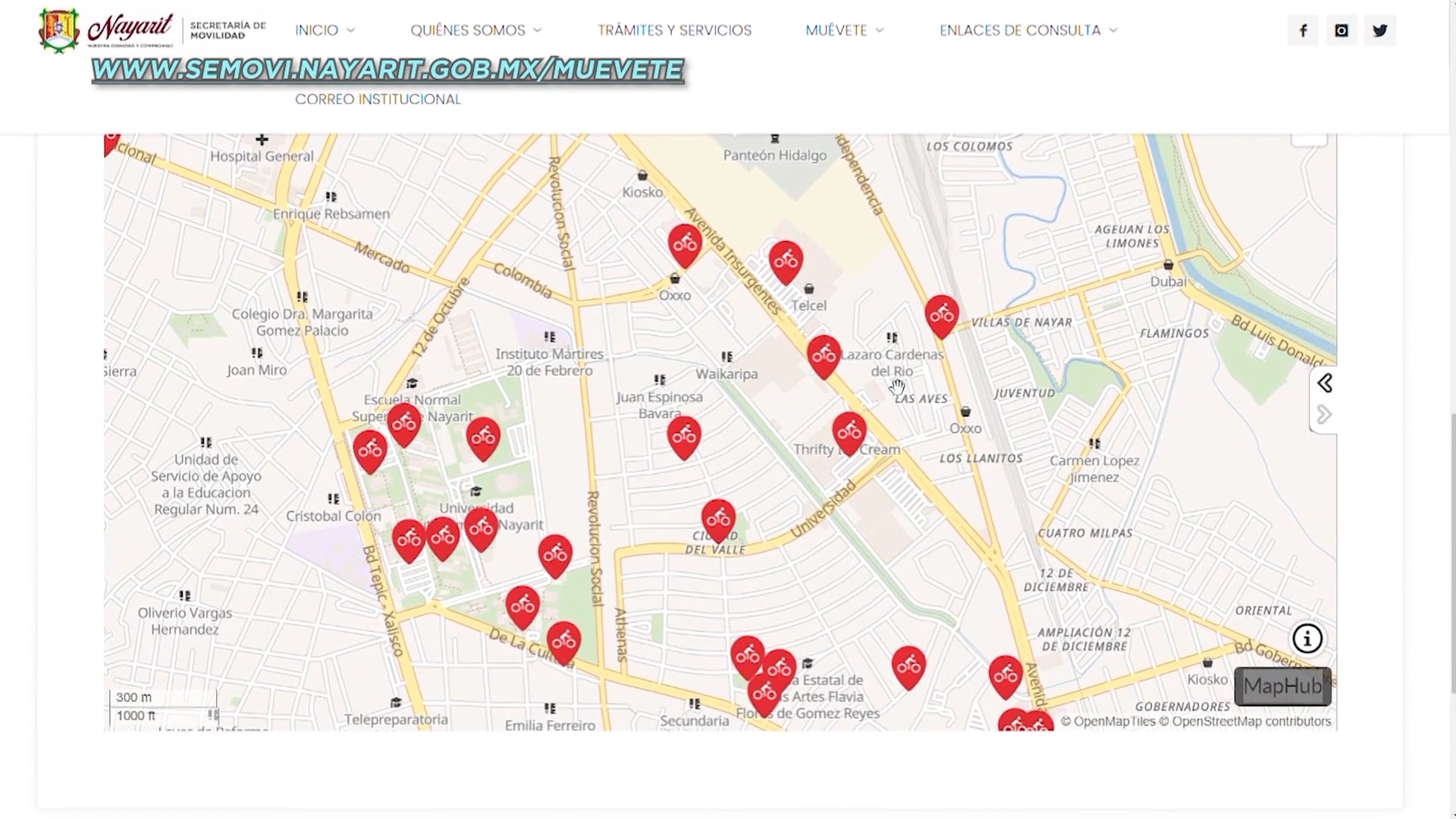Open TRÁMITES Y SERVICIOS menu item
Viewport: 1456px width, 819px height.
674,30
